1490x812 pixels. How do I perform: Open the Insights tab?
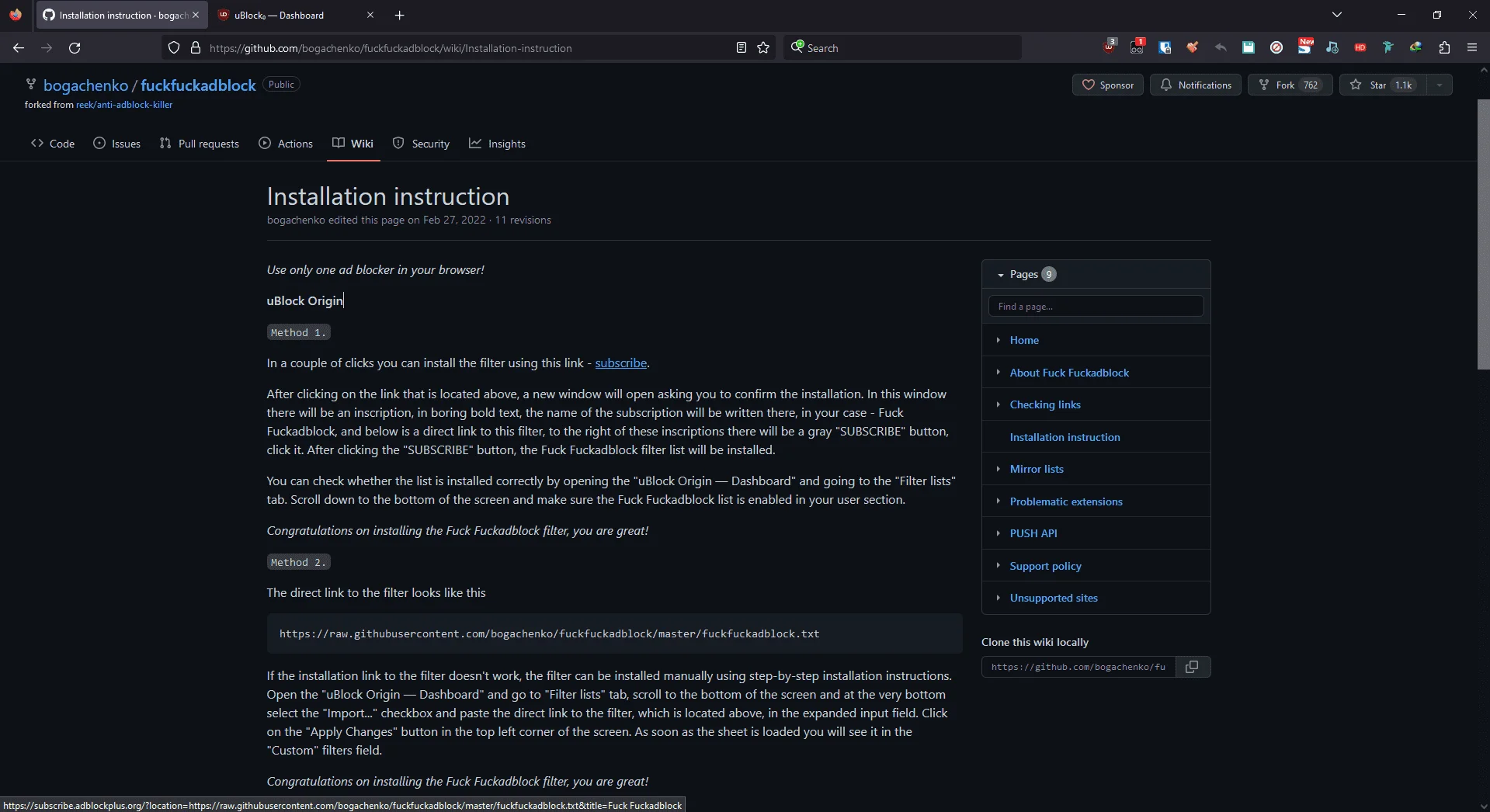pos(498,144)
